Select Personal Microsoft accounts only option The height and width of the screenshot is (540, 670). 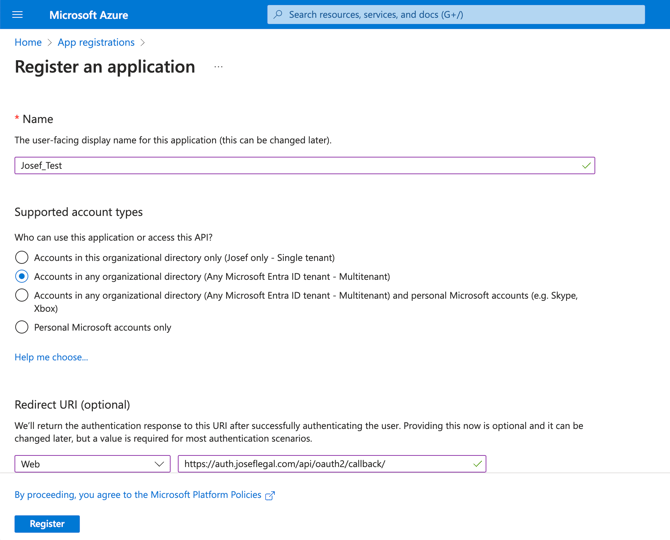(x=22, y=327)
